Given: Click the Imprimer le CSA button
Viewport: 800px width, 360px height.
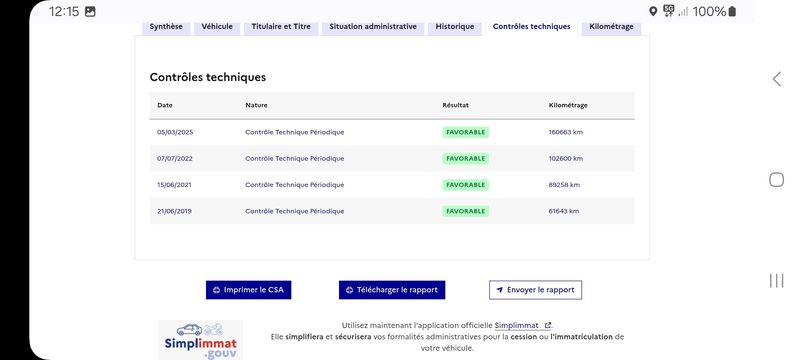Looking at the screenshot, I should pyautogui.click(x=248, y=290).
